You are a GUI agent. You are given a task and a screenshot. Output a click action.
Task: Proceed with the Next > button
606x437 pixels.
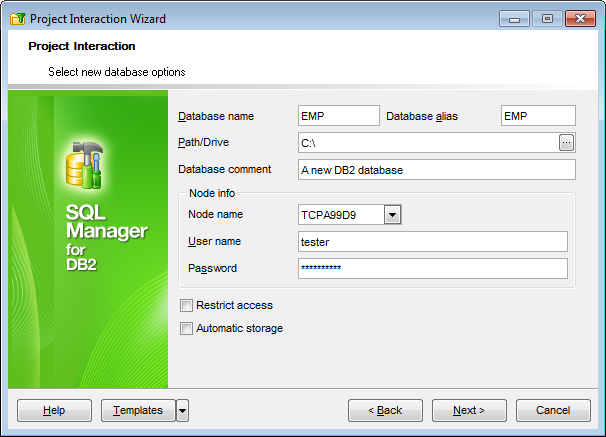pos(469,410)
